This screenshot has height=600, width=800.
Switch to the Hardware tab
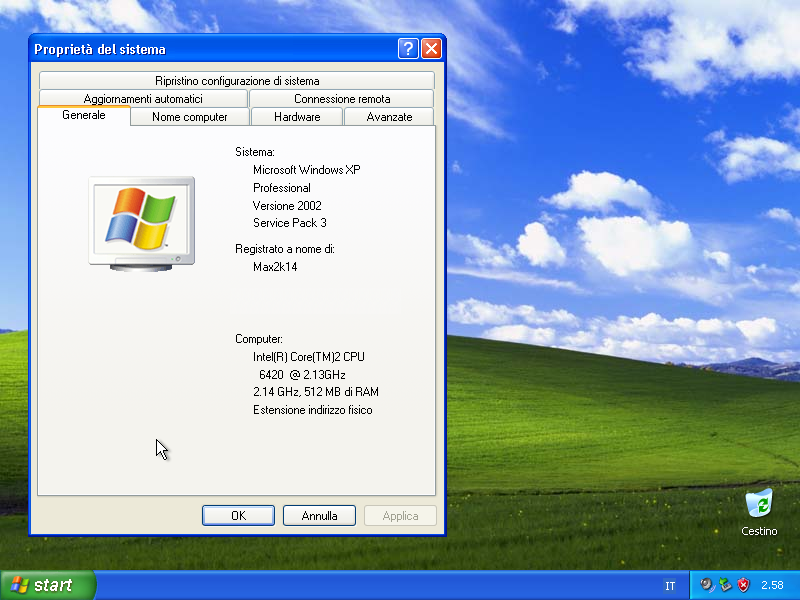(297, 117)
